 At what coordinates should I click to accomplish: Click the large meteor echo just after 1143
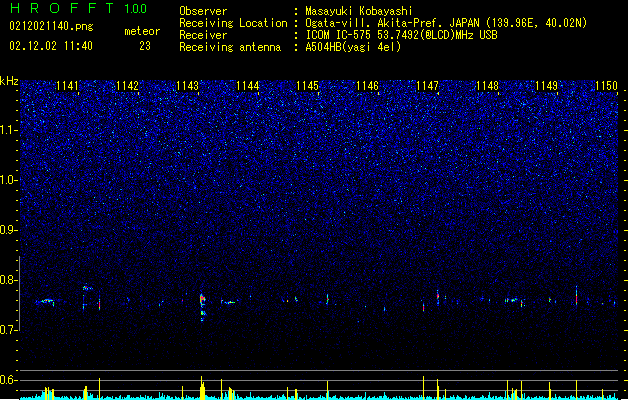pos(203,307)
